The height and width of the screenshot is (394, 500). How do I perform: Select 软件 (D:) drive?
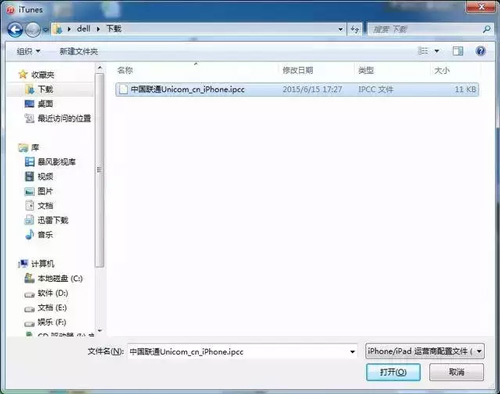[53, 293]
